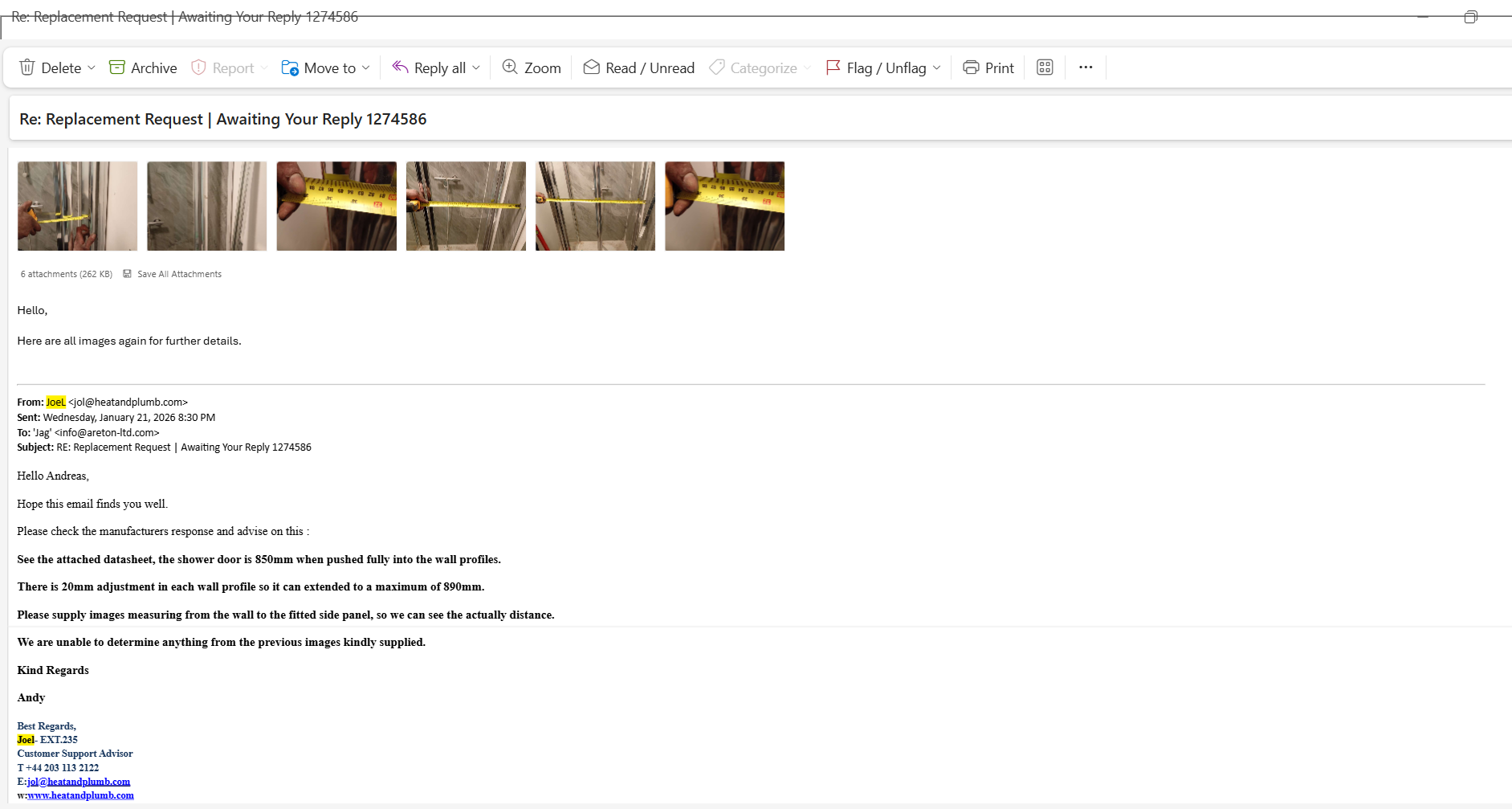1512x809 pixels.
Task: Print this email
Action: (x=988, y=67)
